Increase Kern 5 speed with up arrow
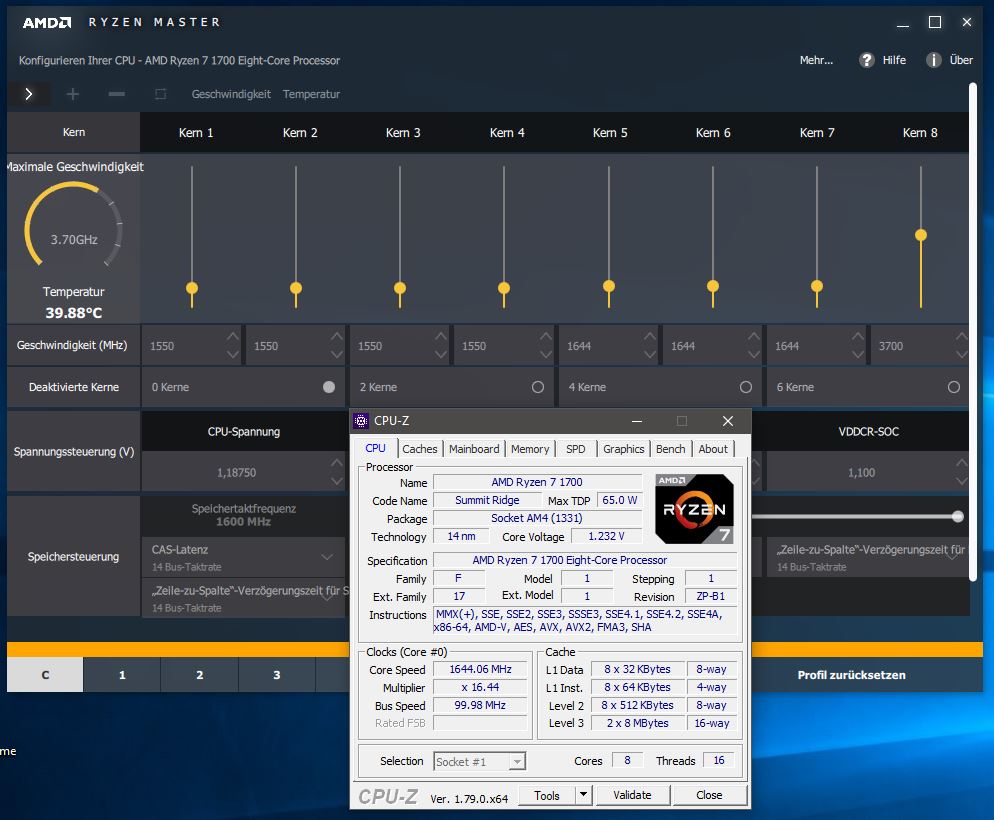This screenshot has width=994, height=820. [650, 336]
